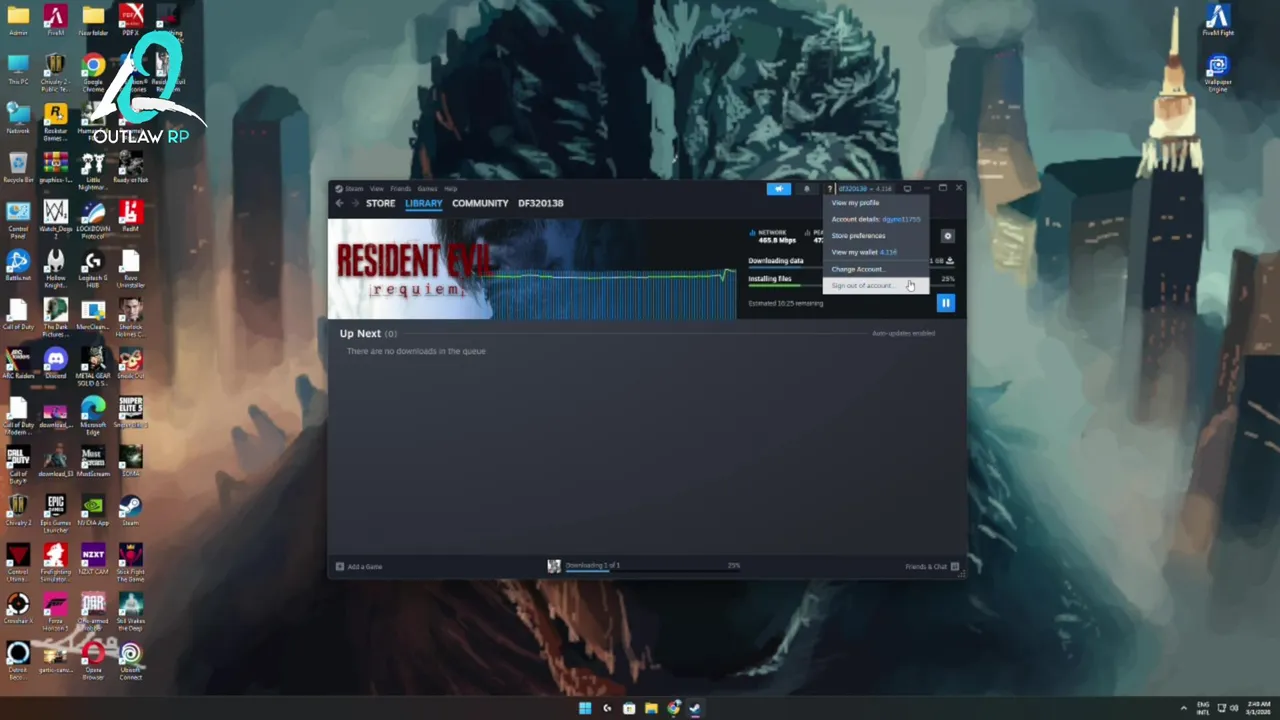Image resolution: width=1280 pixels, height=720 pixels.
Task: Select Change Account
Action: click(876, 269)
